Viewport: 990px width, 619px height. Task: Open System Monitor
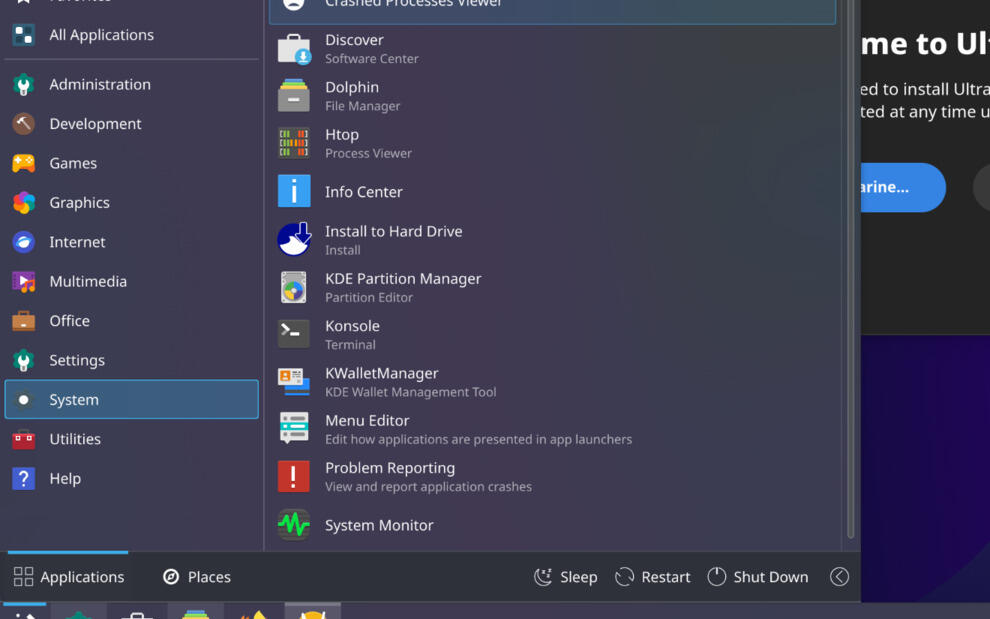552,525
